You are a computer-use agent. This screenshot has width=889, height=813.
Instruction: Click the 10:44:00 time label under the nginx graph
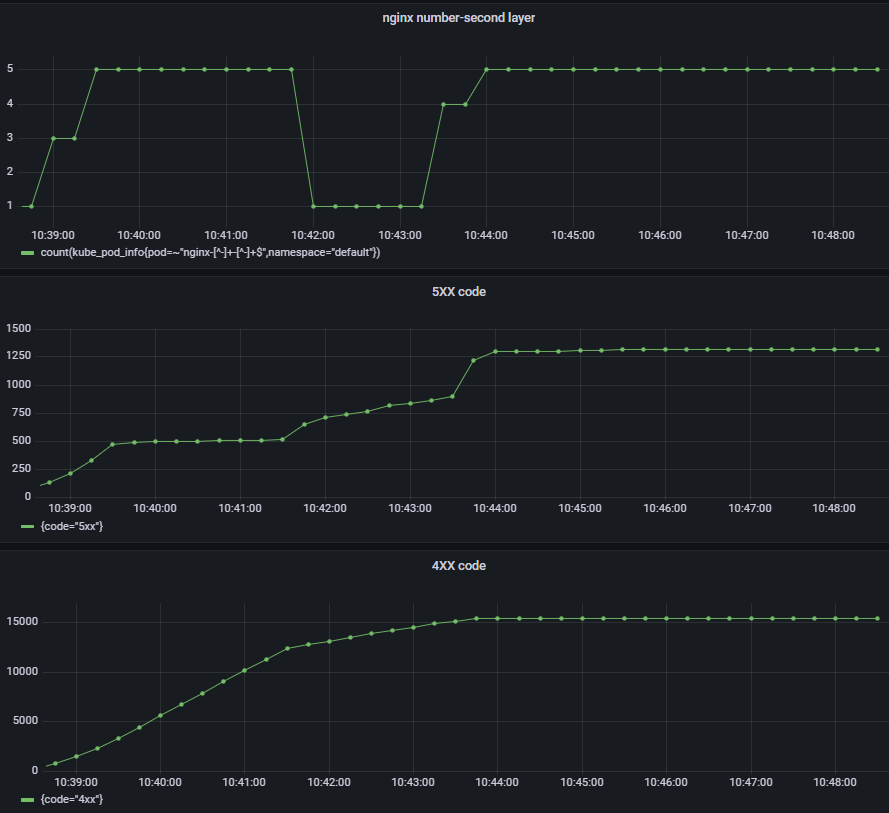coord(488,235)
